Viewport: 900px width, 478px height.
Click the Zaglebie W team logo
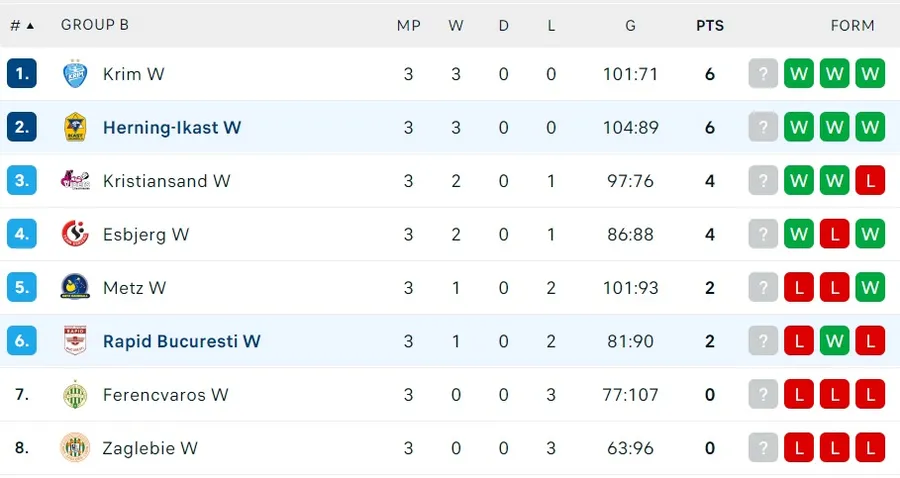75,448
